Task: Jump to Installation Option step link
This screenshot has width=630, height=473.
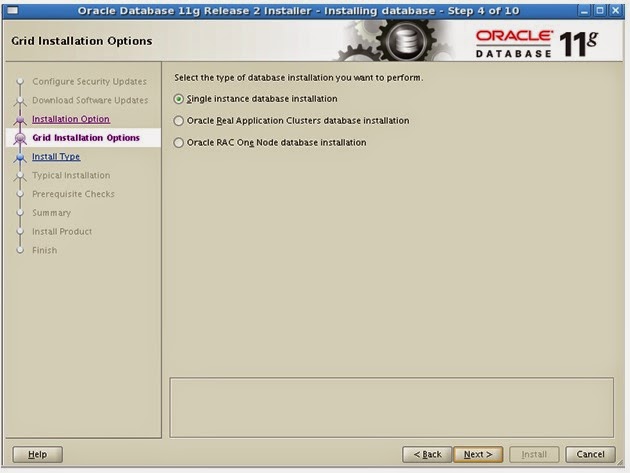Action: point(71,119)
